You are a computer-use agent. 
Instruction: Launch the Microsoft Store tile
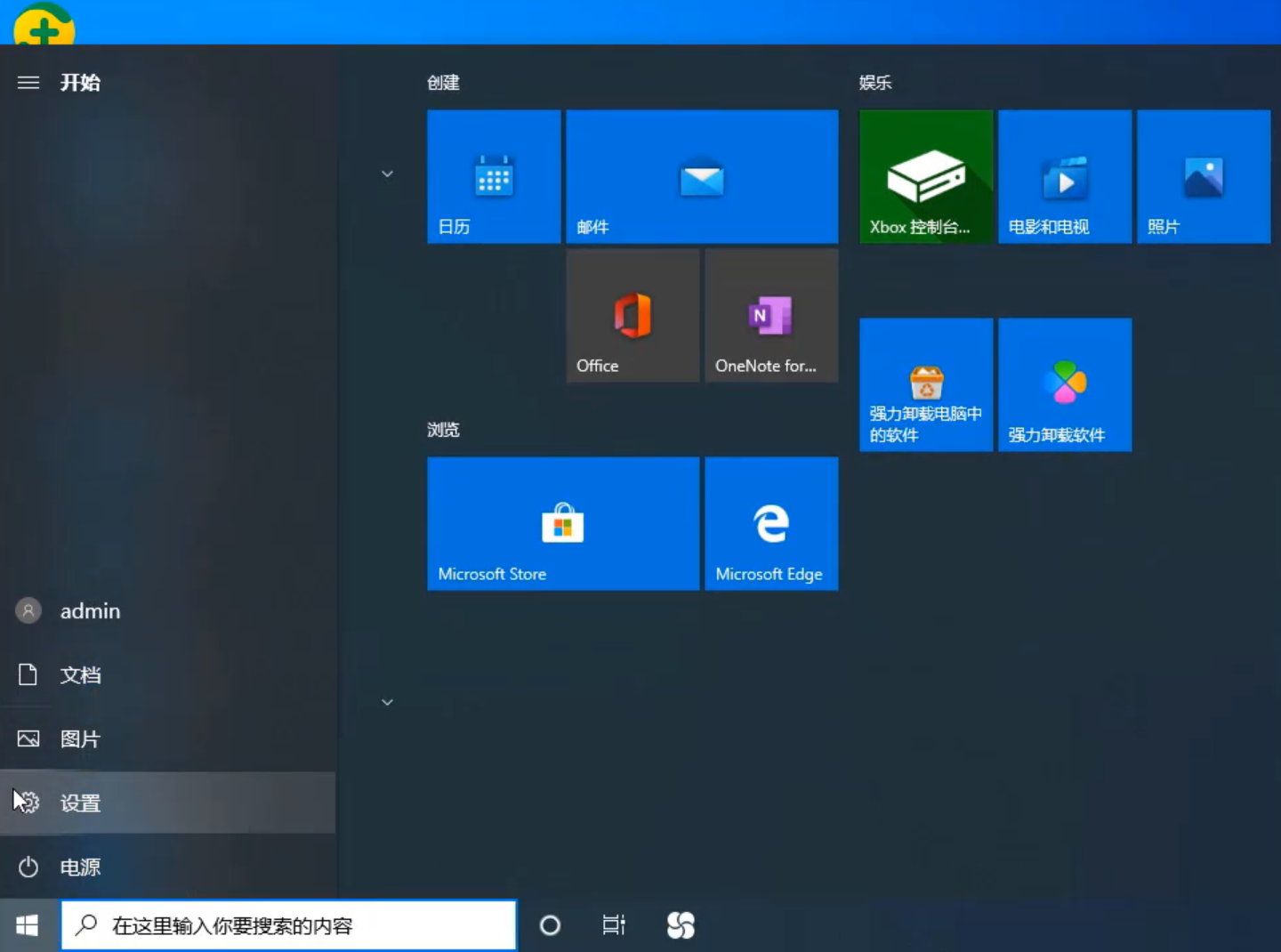pyautogui.click(x=563, y=523)
